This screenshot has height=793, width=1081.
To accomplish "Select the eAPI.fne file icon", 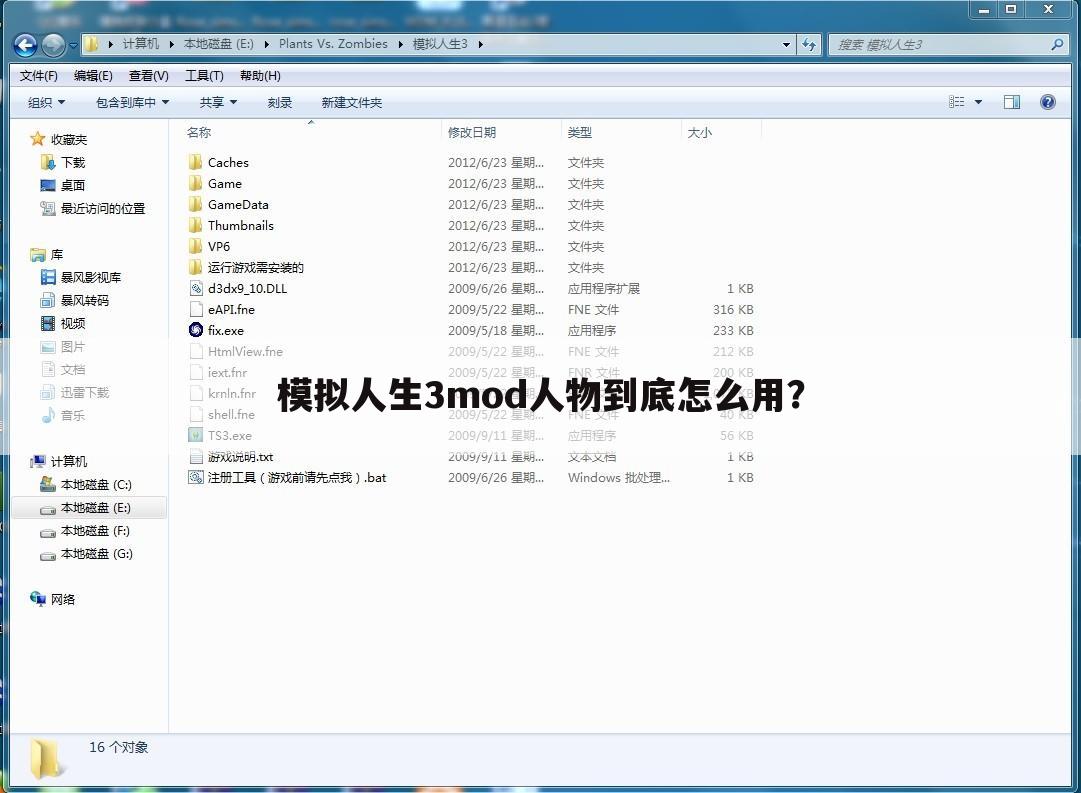I will click(196, 310).
